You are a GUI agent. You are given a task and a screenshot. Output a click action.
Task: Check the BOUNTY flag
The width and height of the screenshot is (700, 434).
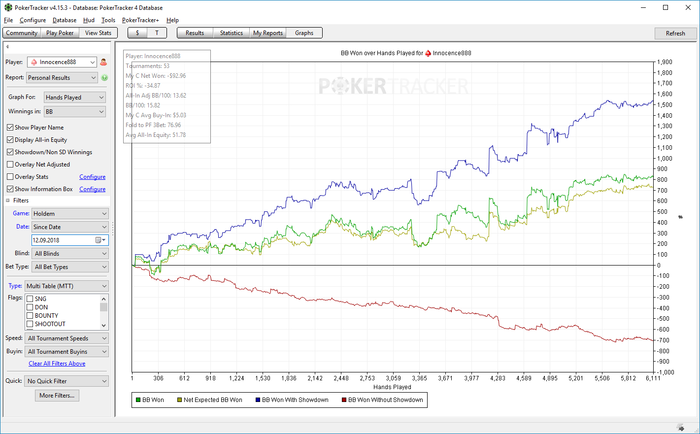pyautogui.click(x=30, y=316)
